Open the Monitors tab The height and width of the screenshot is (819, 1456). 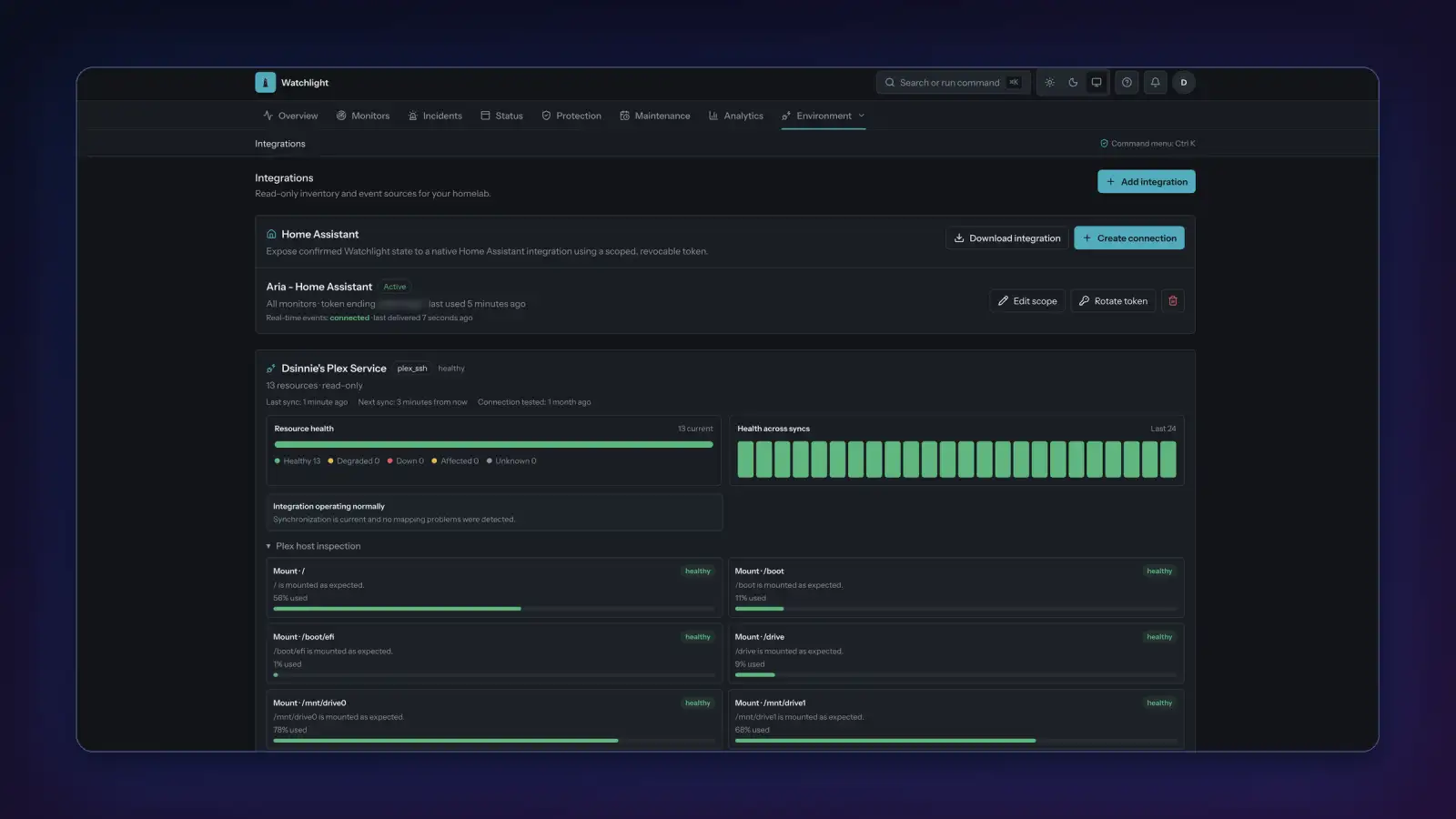(363, 116)
